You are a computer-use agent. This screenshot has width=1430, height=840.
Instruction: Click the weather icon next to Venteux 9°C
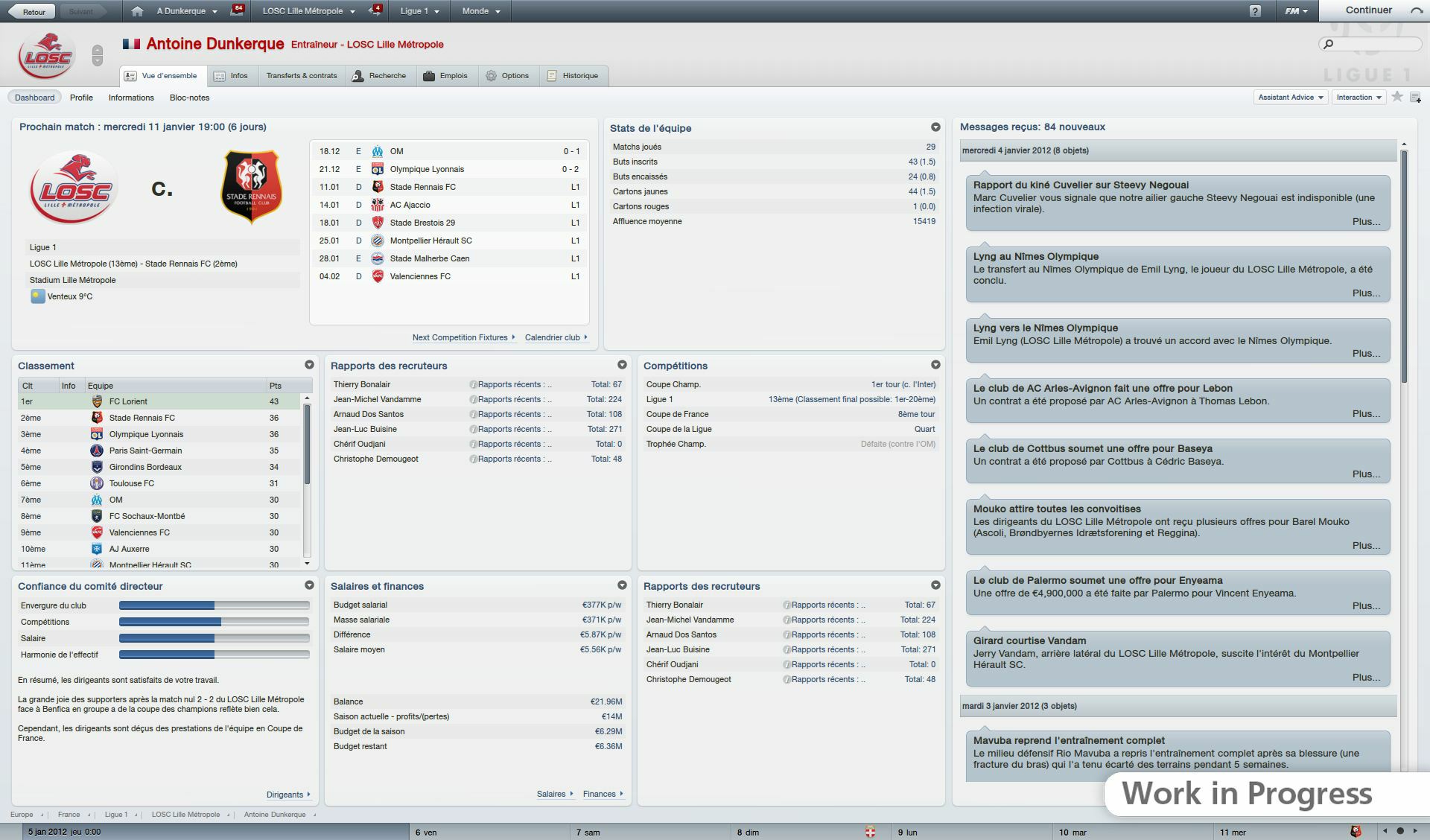coord(37,296)
